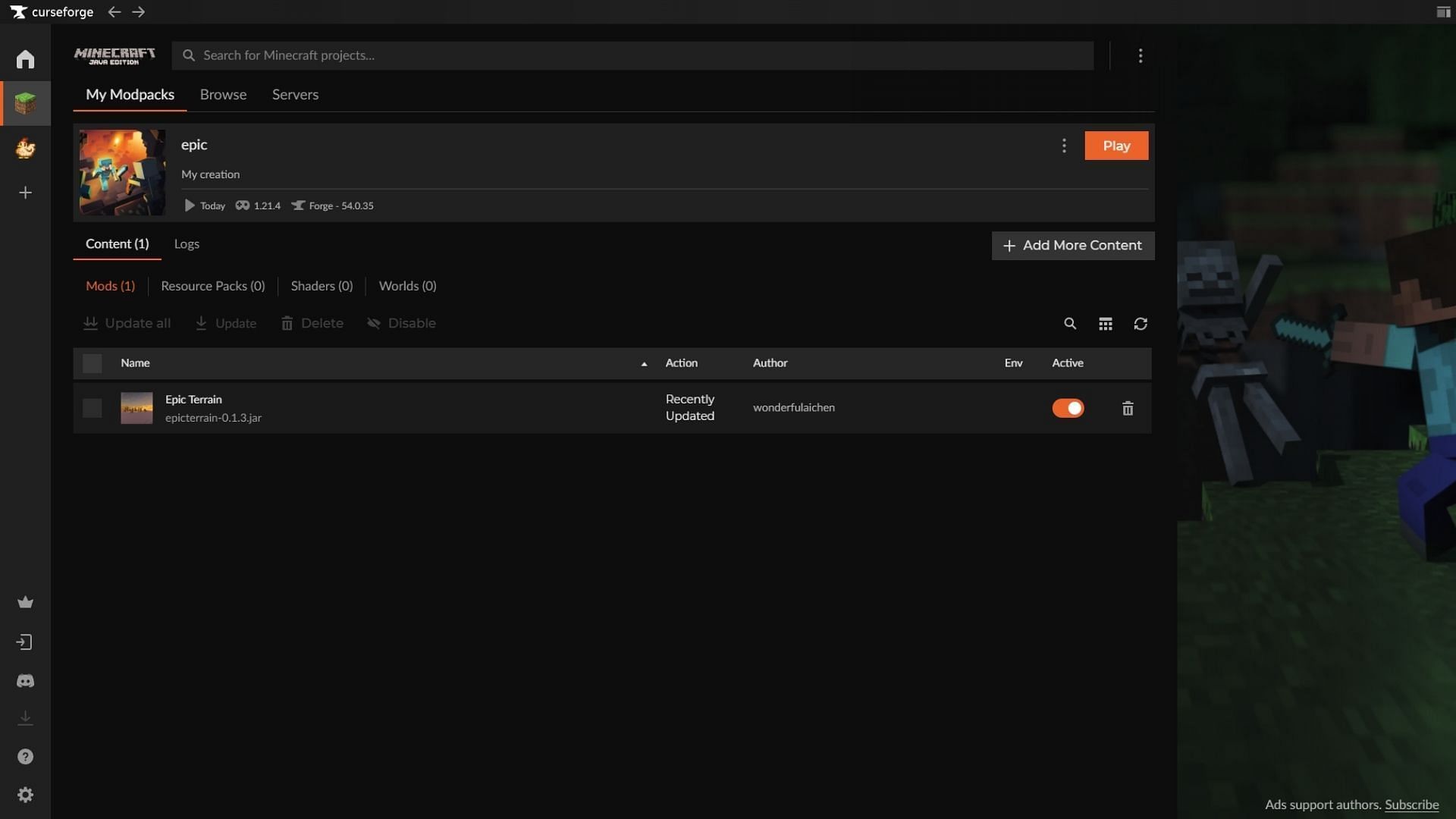The width and height of the screenshot is (1456, 819).
Task: Expand the three-dot modpack options menu
Action: tap(1064, 145)
